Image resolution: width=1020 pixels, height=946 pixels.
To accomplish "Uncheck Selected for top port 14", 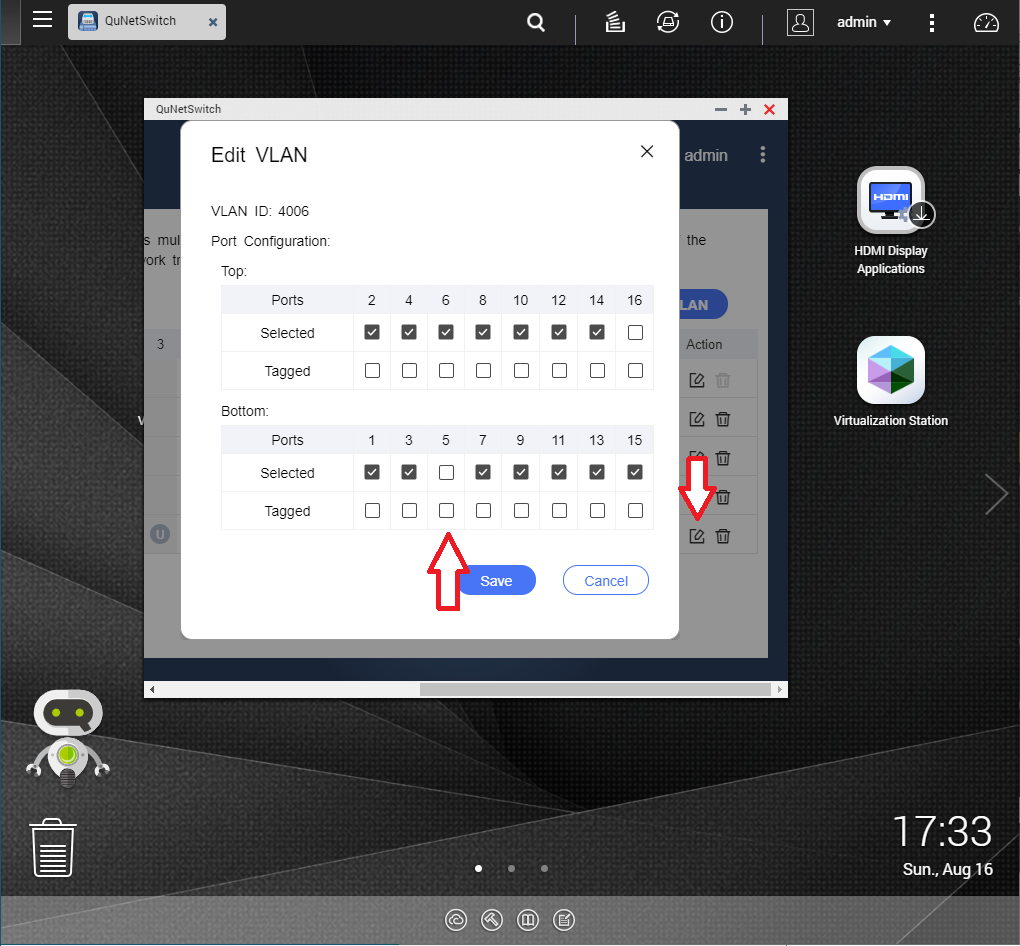I will (x=597, y=332).
